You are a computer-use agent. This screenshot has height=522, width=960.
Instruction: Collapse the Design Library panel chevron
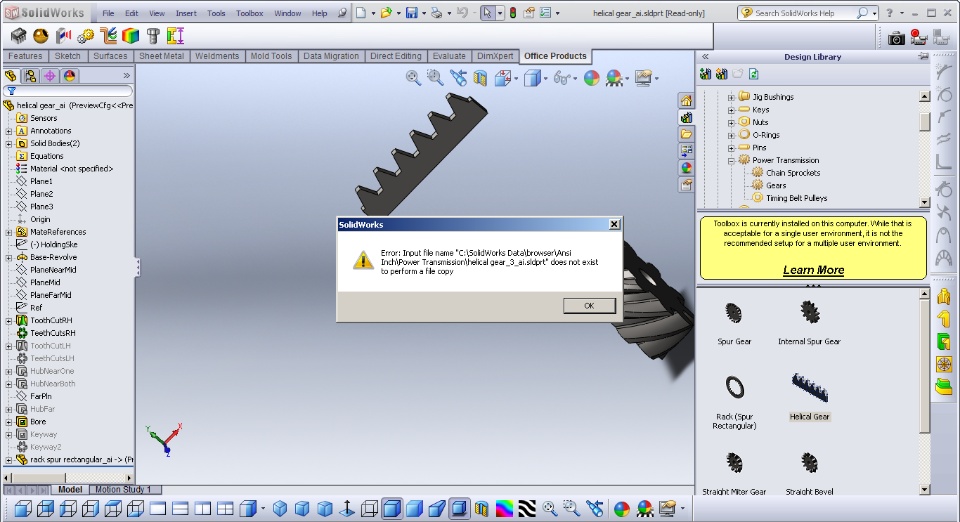[705, 56]
